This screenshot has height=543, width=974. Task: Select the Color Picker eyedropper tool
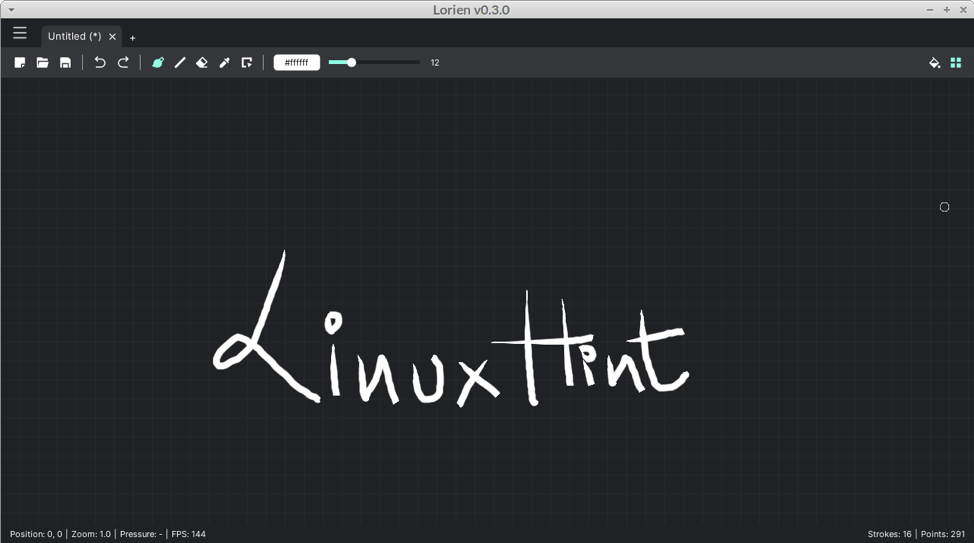224,63
